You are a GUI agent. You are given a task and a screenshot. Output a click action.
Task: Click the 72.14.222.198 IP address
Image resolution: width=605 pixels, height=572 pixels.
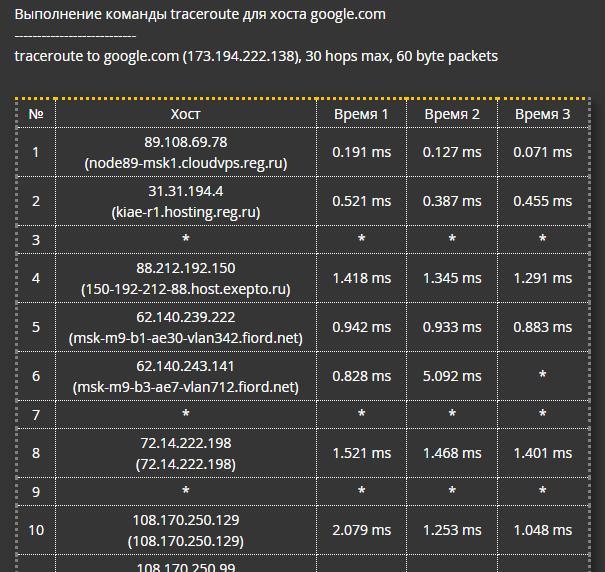point(186,443)
